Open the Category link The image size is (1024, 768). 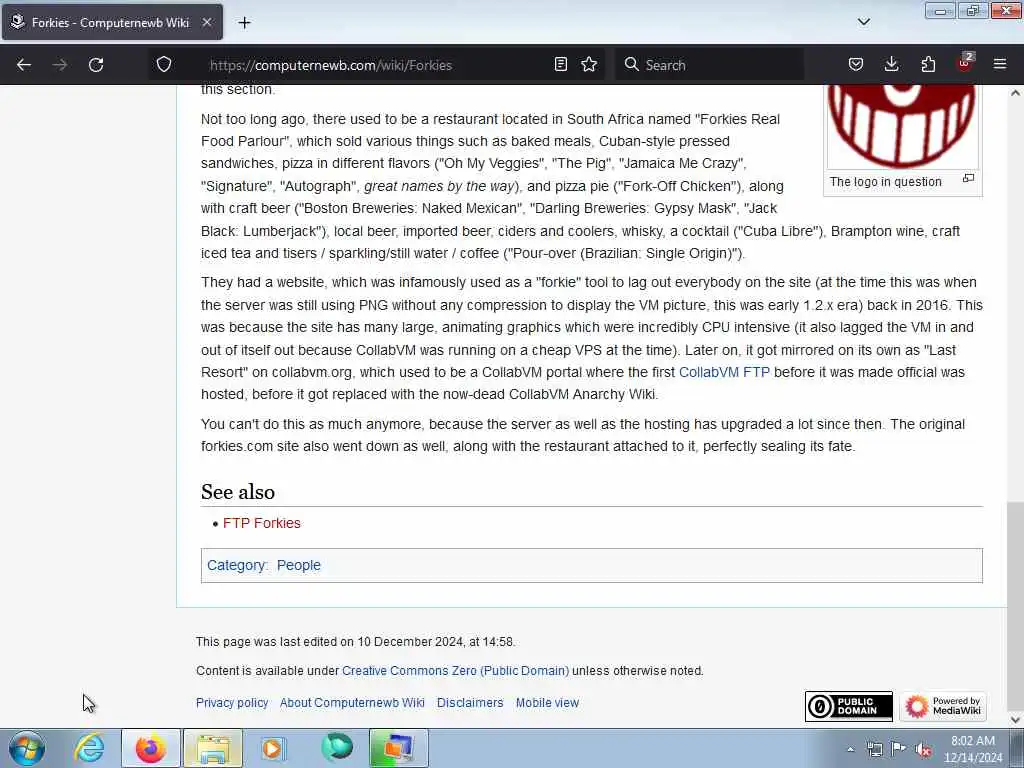(236, 565)
